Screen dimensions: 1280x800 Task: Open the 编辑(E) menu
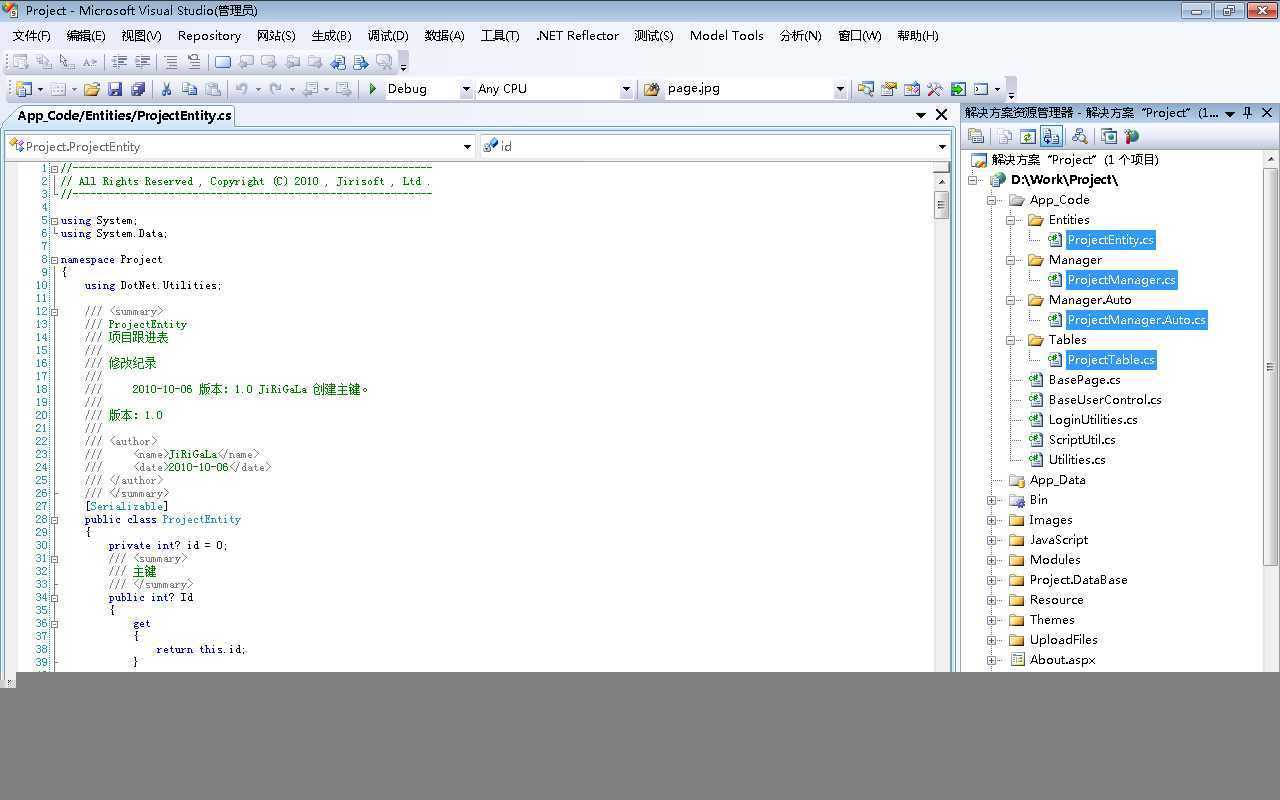click(x=86, y=36)
